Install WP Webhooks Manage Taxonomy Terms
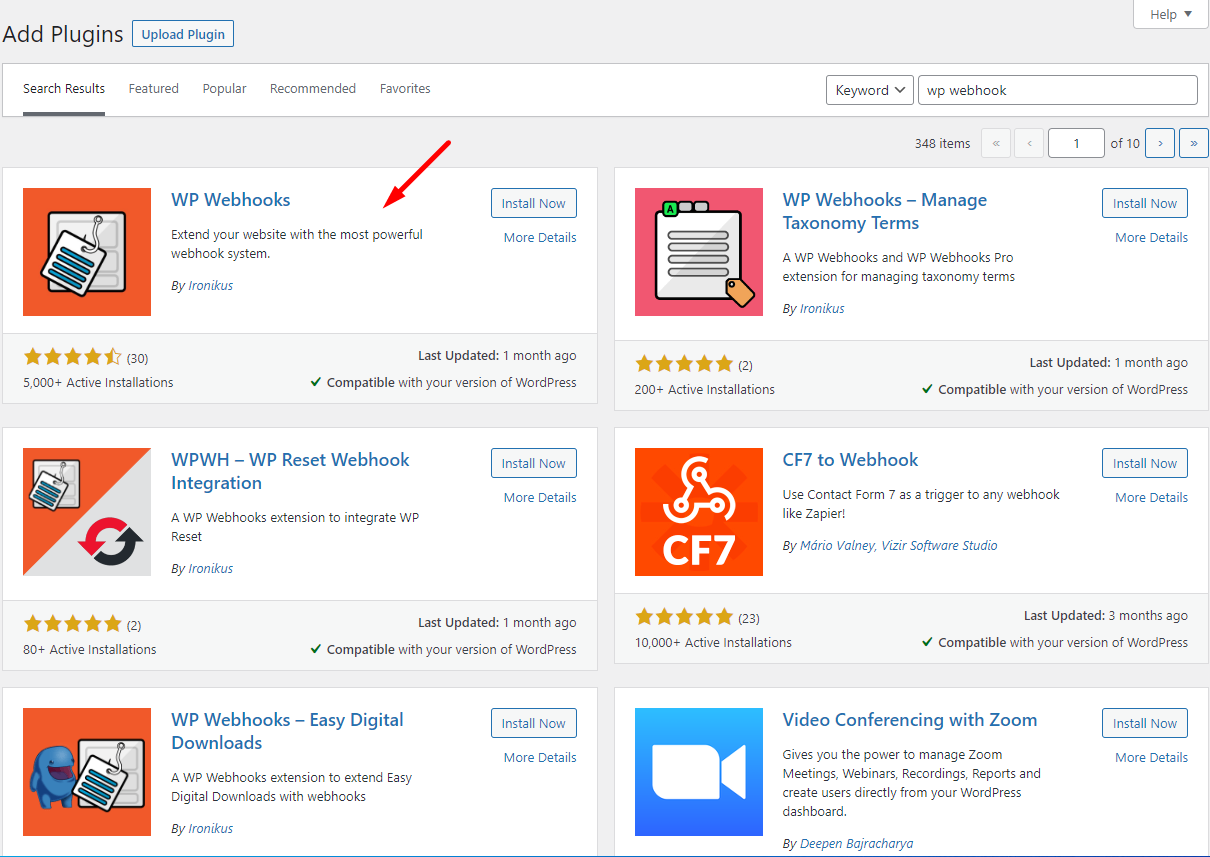Screen dimensions: 1210x857 click(1145, 203)
